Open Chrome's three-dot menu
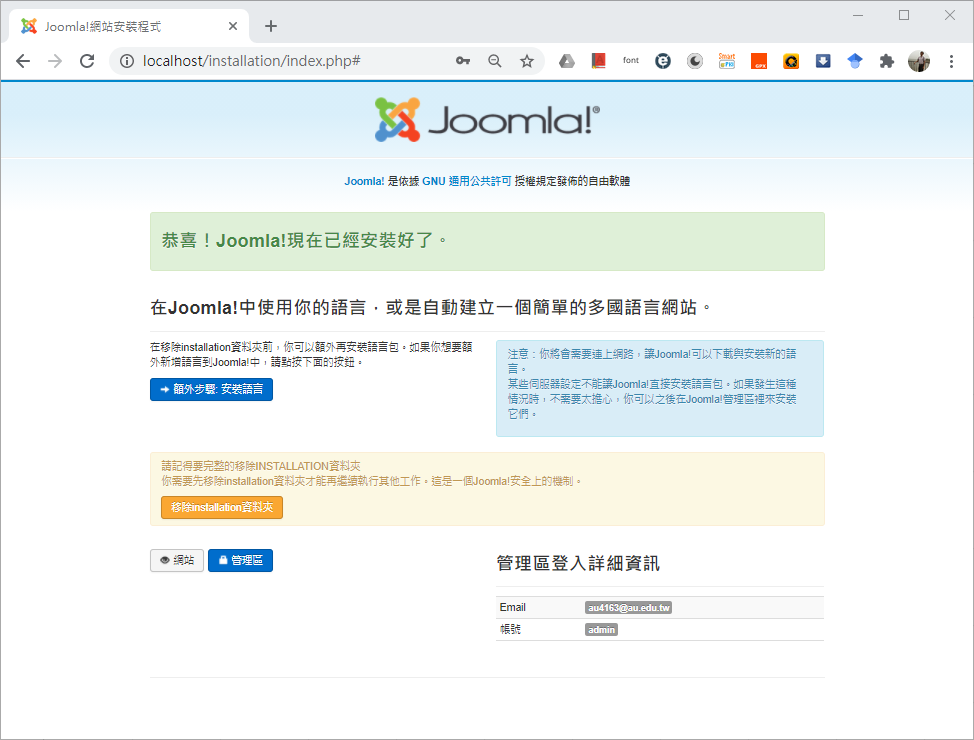 [x=951, y=61]
